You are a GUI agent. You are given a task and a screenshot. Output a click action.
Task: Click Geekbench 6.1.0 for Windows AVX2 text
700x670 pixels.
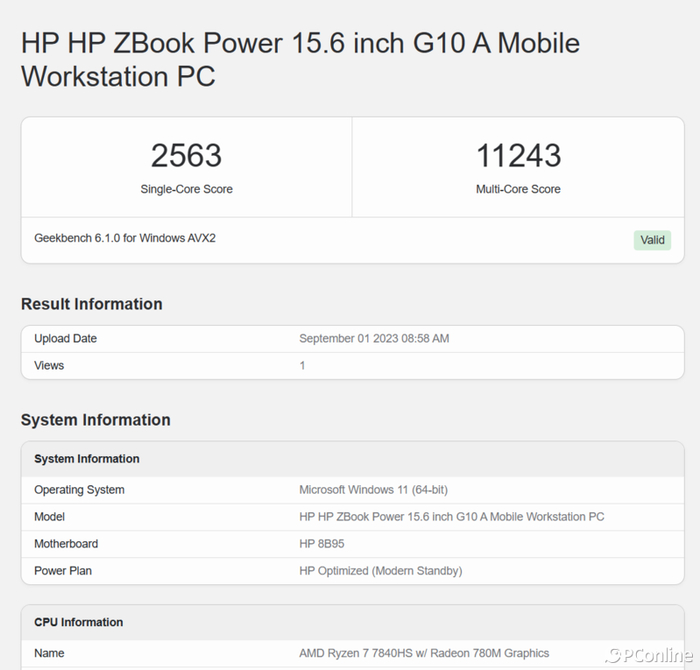pyautogui.click(x=125, y=238)
